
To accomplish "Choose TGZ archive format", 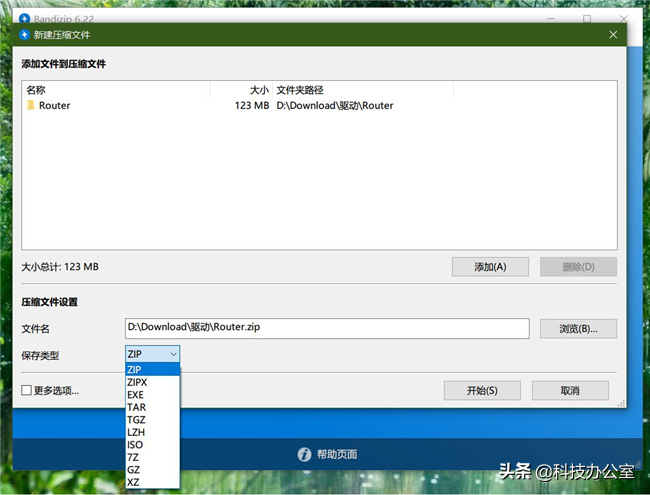I will click(153, 420).
